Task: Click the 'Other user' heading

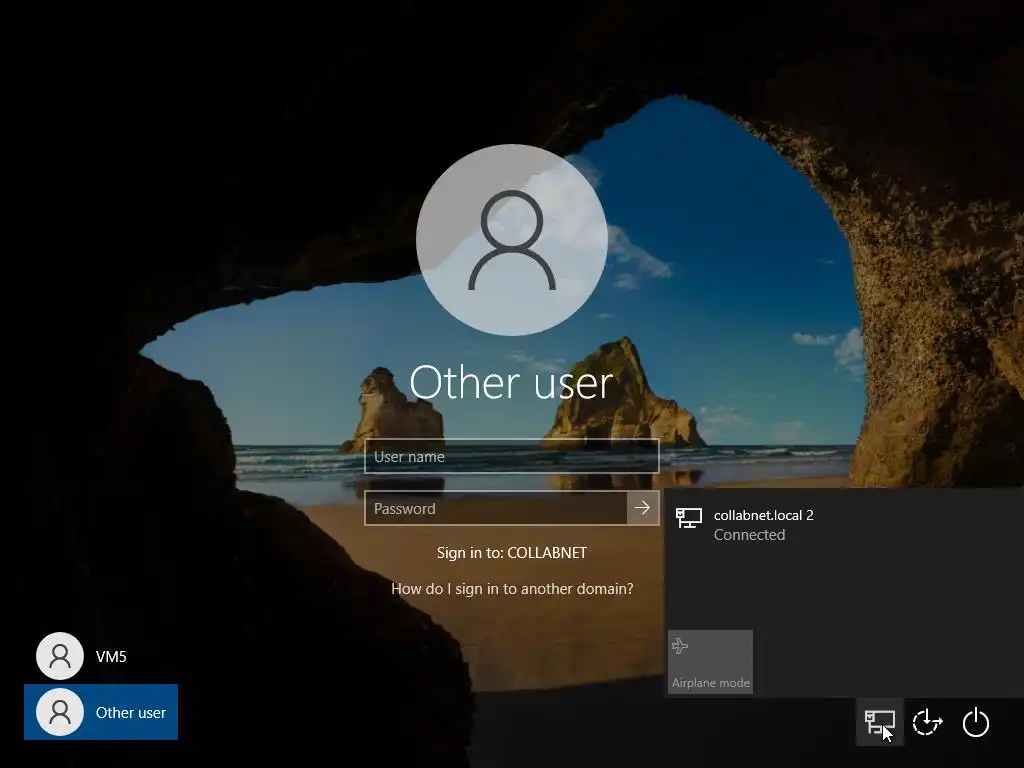Action: tap(511, 383)
